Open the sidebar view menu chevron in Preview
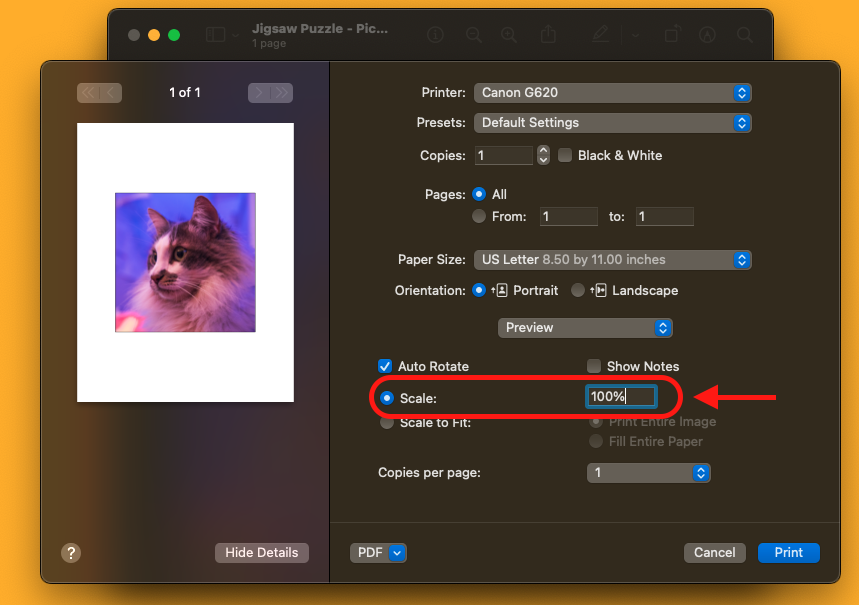Viewport: 859px width, 605px height. [x=236, y=36]
